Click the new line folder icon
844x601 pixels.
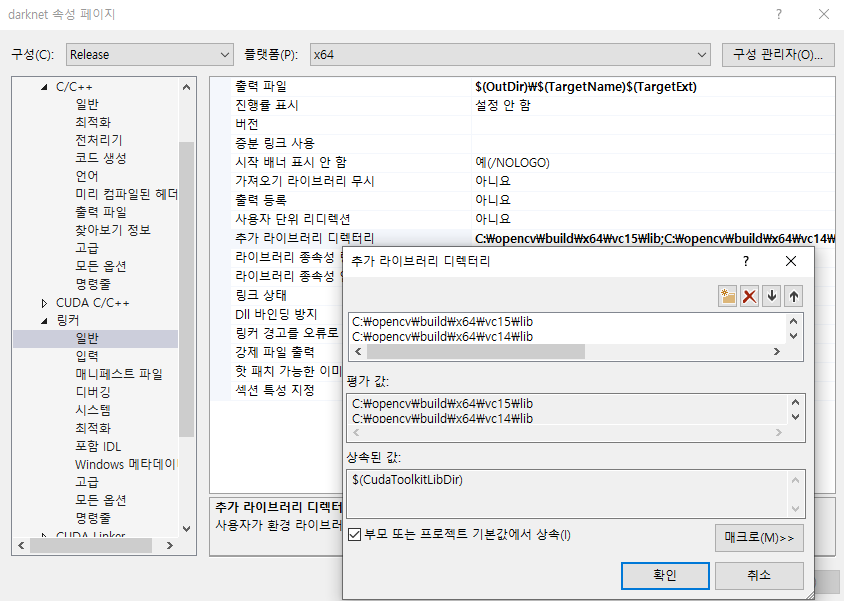click(x=727, y=296)
